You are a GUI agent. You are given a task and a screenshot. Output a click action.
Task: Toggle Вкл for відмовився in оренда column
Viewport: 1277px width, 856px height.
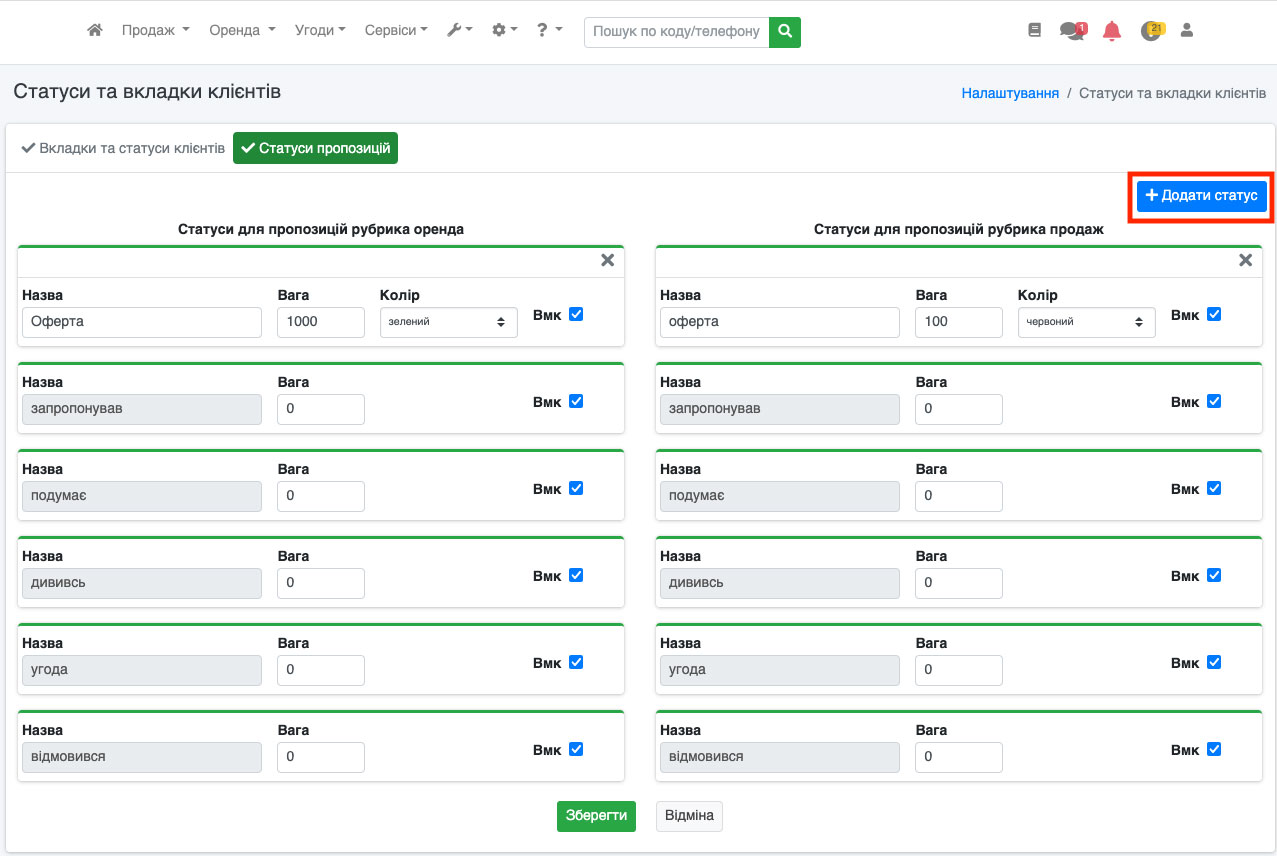pyautogui.click(x=576, y=749)
